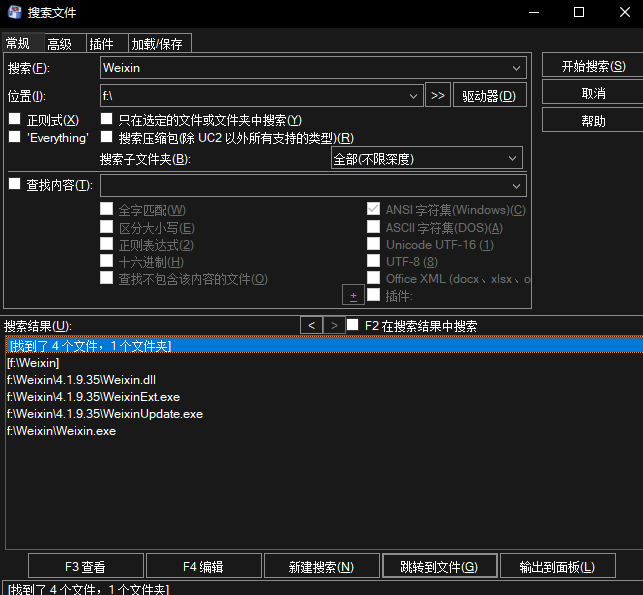Select the 找到了 4 个文件 summary row
The height and width of the screenshot is (595, 643).
pos(324,345)
